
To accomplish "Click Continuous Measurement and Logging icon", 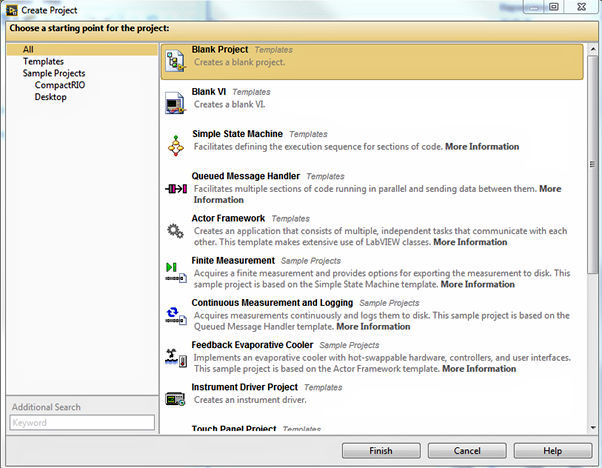I will (x=176, y=315).
